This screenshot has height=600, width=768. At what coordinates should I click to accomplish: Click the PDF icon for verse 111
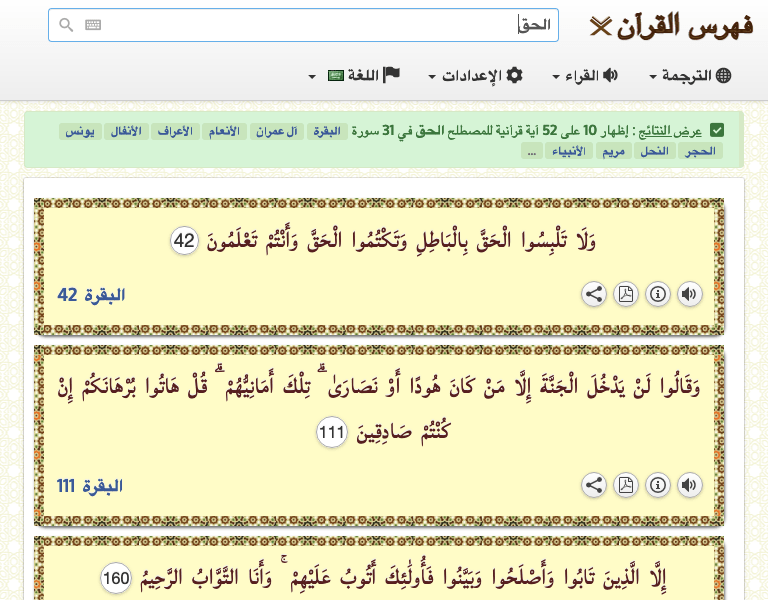(626, 485)
